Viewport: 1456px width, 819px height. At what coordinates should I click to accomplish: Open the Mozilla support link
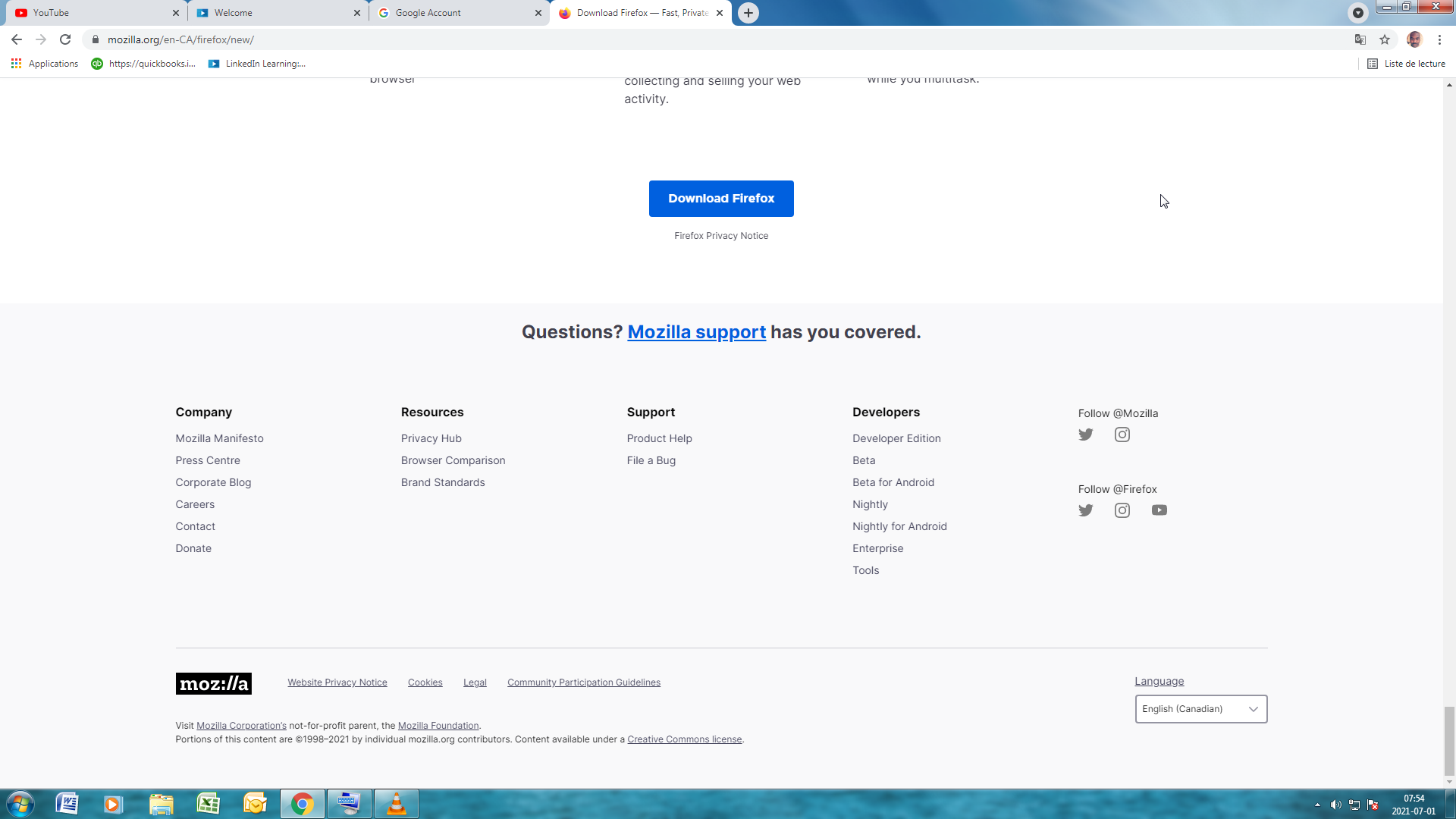pyautogui.click(x=696, y=332)
